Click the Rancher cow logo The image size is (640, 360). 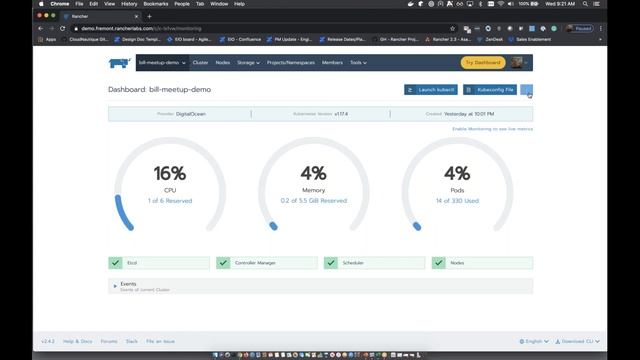pos(119,63)
